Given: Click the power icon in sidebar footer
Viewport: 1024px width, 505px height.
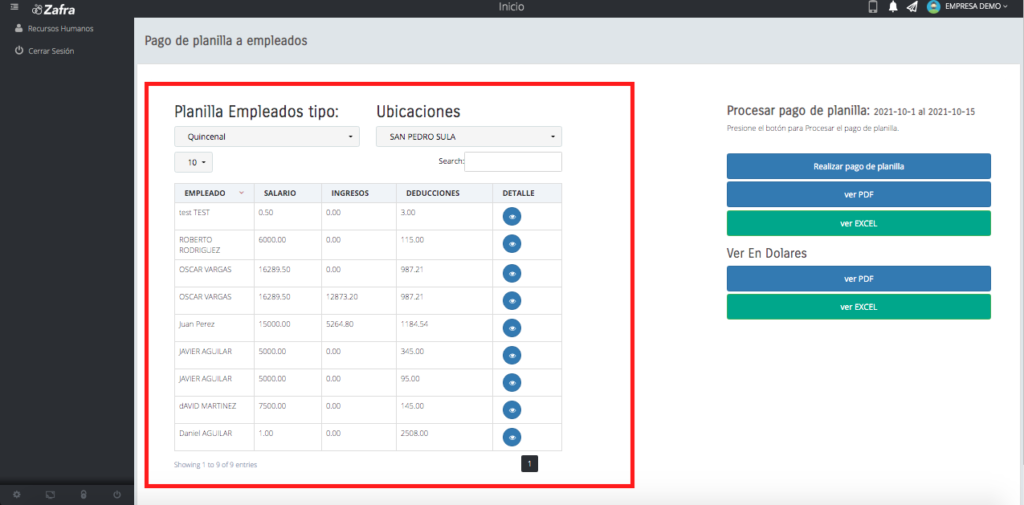Looking at the screenshot, I should (117, 495).
